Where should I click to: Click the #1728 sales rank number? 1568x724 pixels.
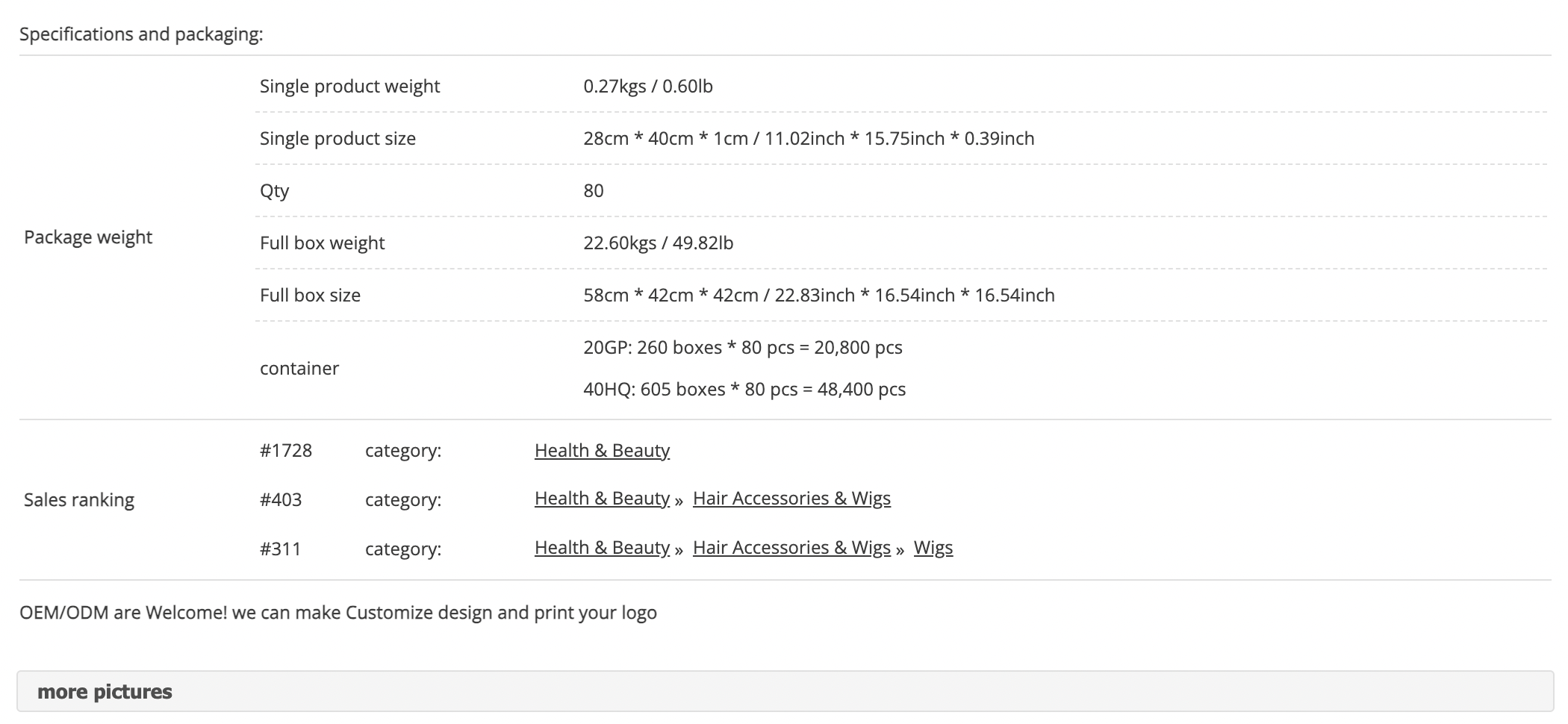click(286, 451)
